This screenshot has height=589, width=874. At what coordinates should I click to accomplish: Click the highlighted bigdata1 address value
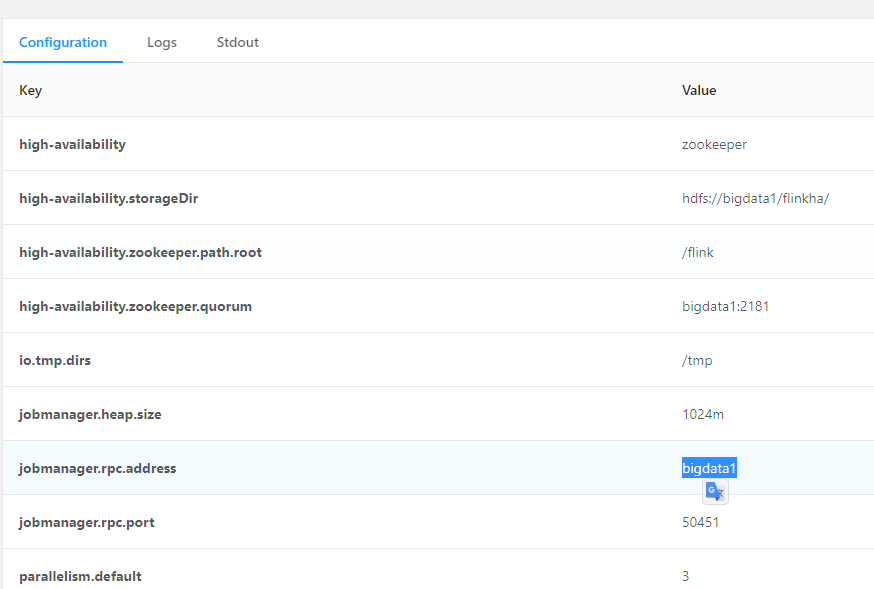click(x=709, y=468)
